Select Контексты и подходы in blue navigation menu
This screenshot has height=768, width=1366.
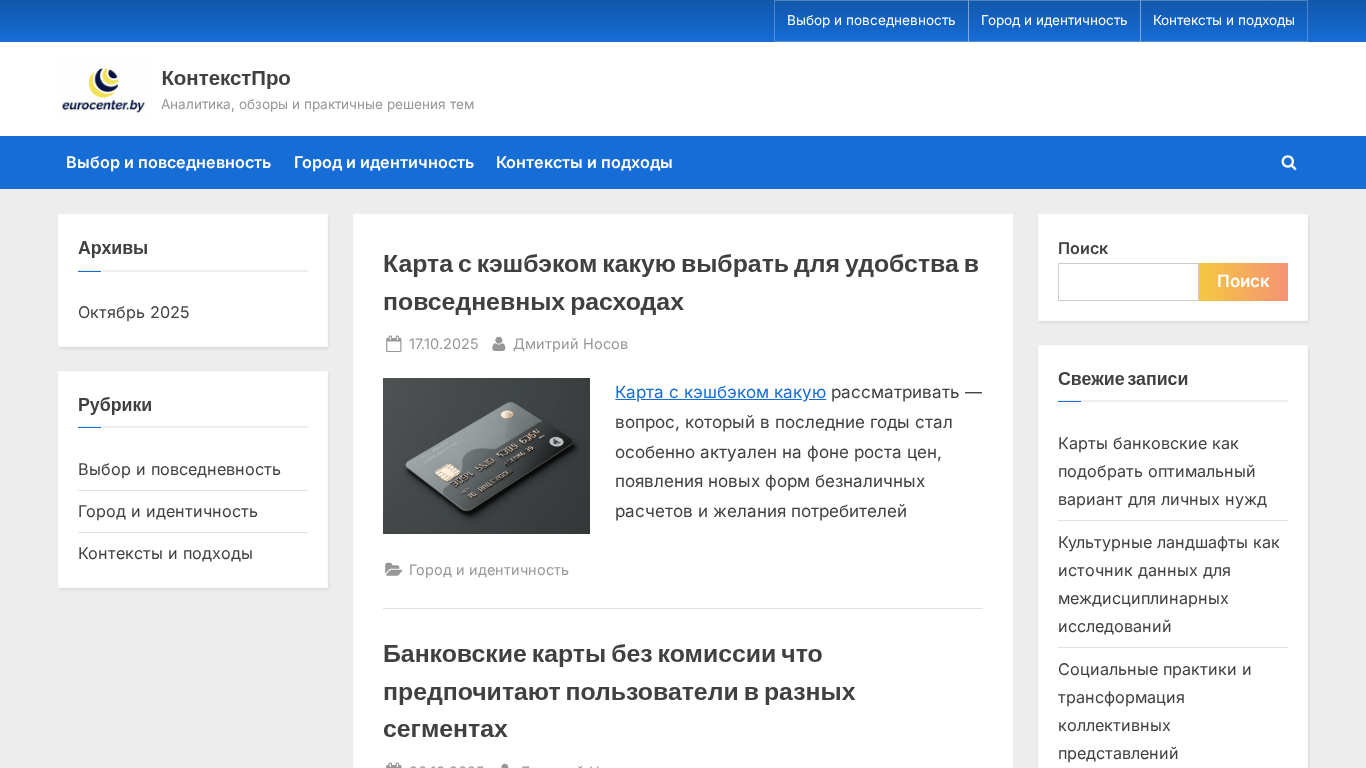click(584, 162)
